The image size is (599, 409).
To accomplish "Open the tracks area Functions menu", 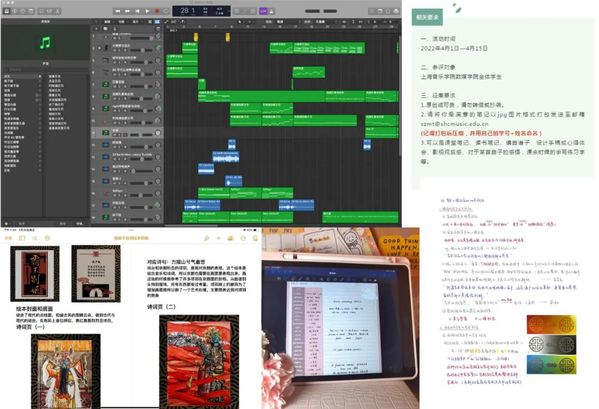I will coord(122,22).
